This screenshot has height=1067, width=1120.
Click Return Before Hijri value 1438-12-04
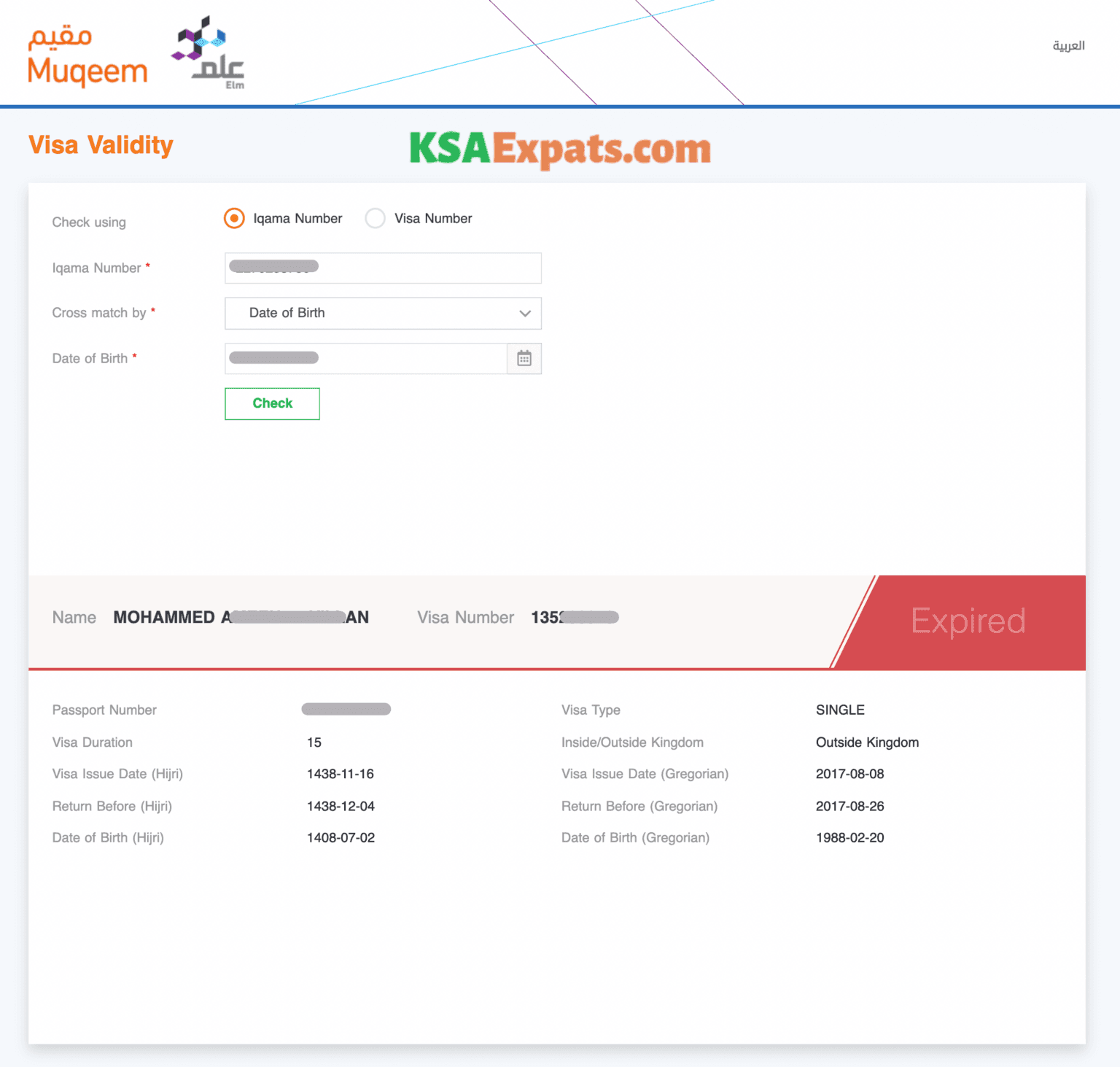click(341, 806)
